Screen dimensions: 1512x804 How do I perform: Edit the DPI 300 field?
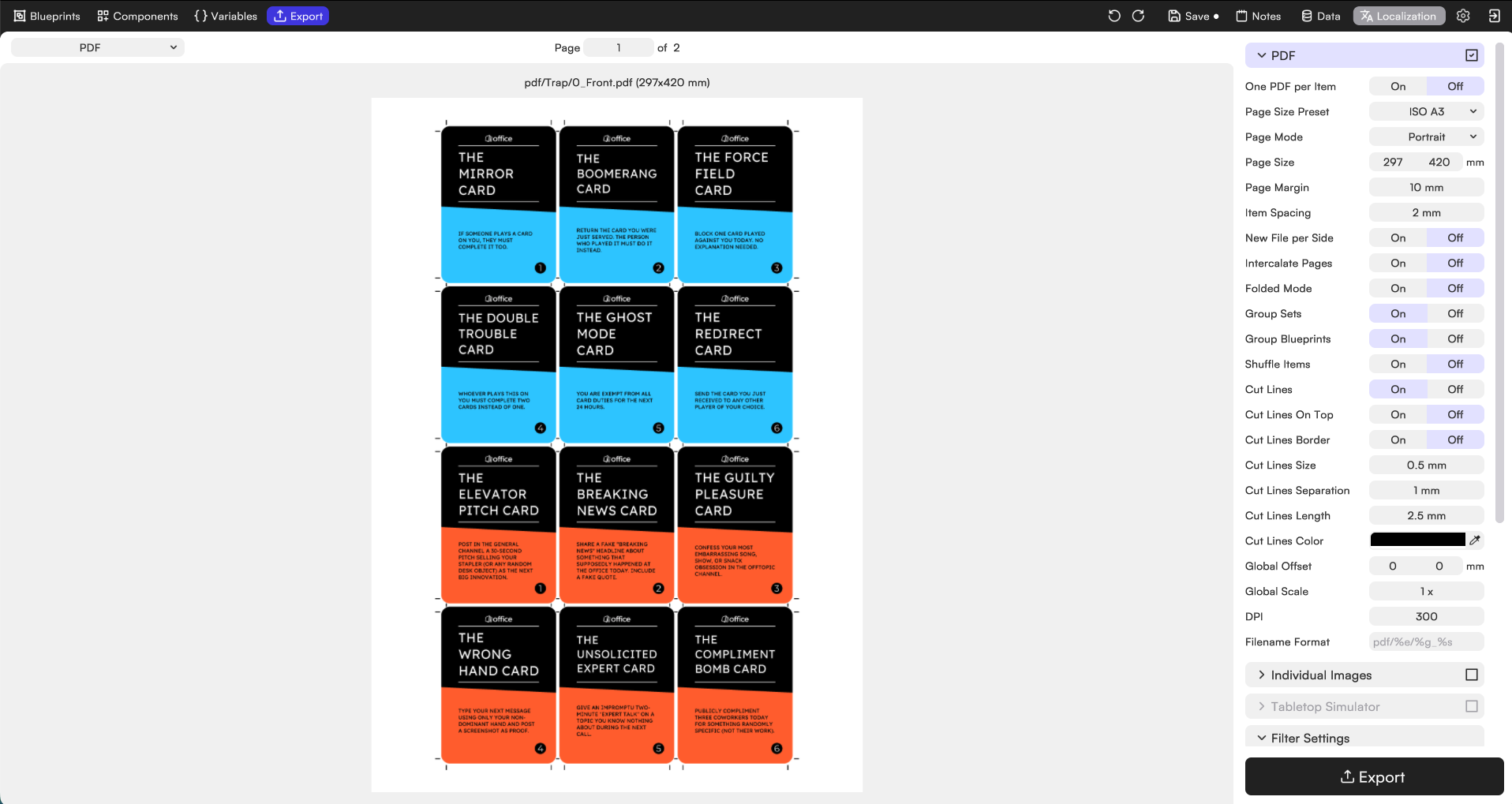[x=1426, y=616]
